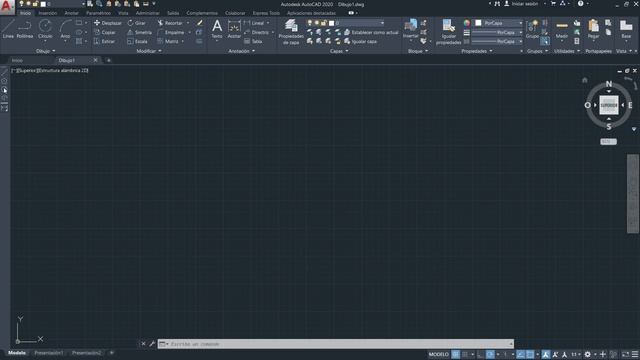
Task: Expand the Propiedades panel
Action: (x=477, y=51)
